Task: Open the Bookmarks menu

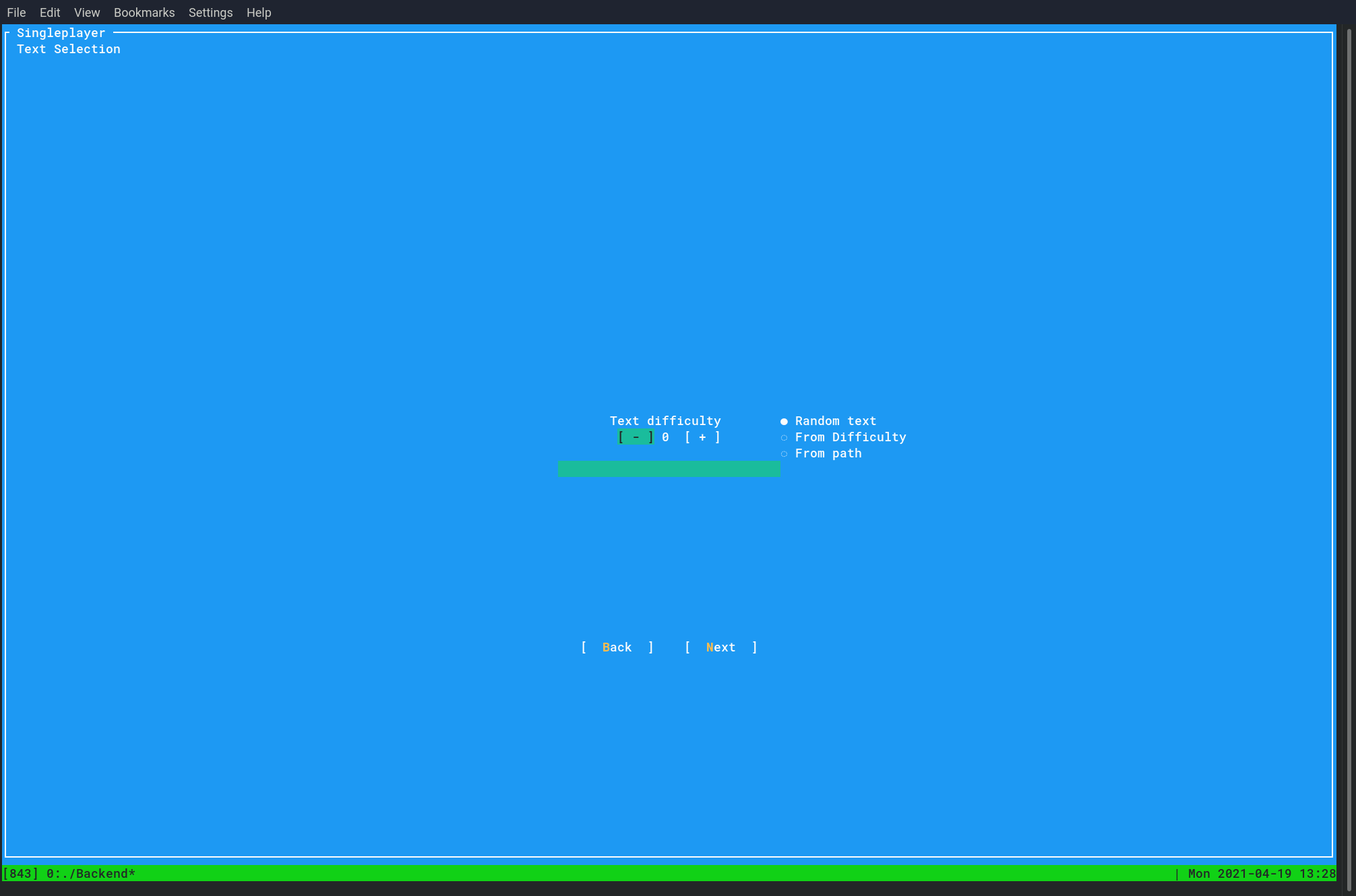Action: (x=144, y=13)
